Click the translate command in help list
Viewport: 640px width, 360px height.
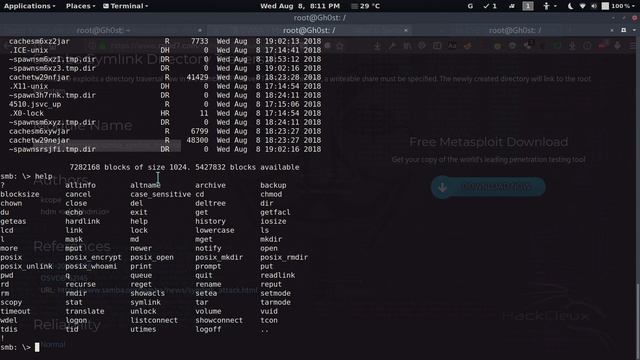pyautogui.click(x=84, y=311)
